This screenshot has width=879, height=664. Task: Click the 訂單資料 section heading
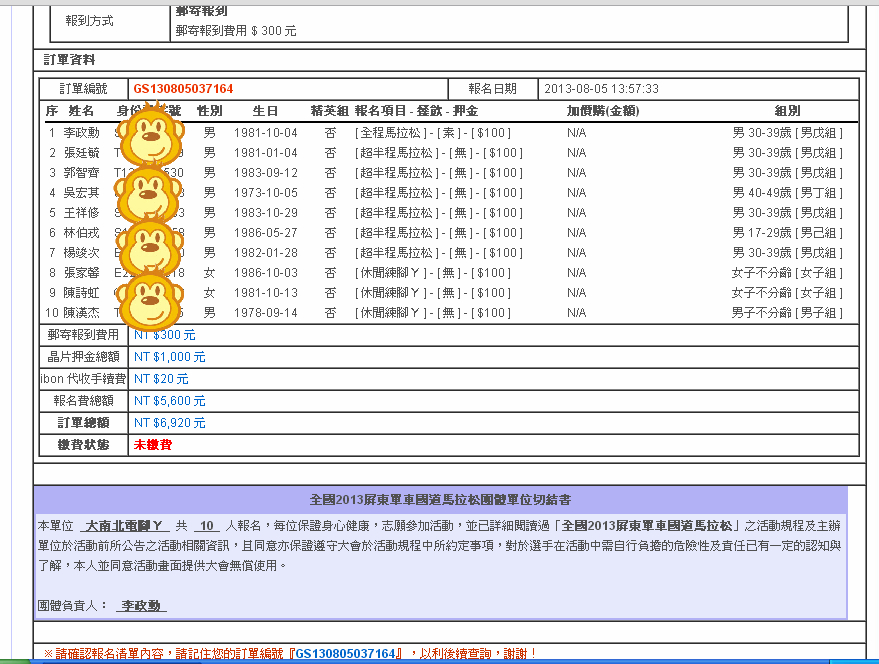70,59
